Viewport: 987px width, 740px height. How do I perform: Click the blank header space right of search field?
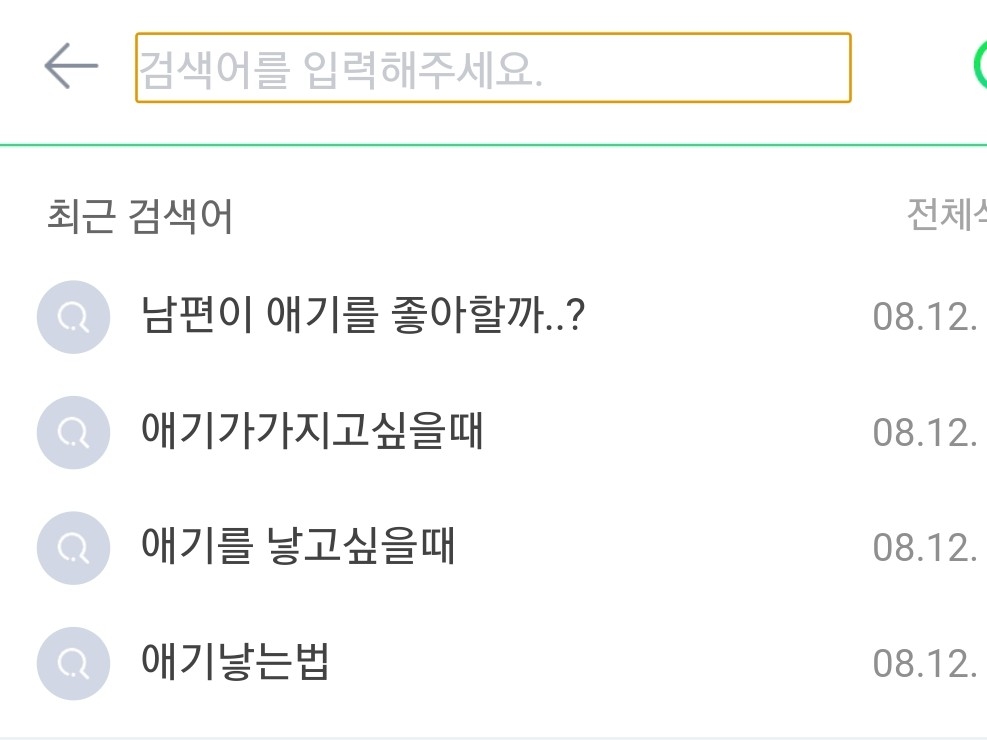click(x=910, y=68)
